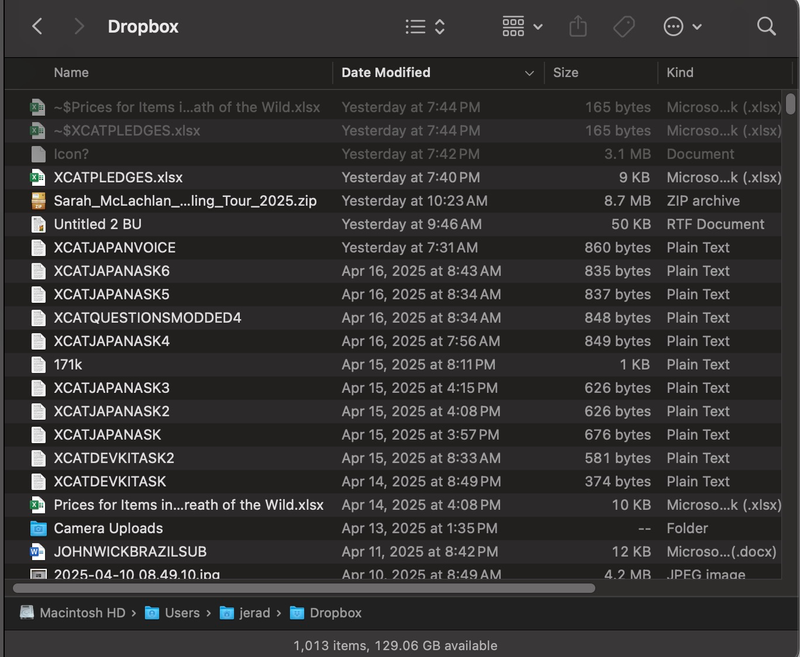
Task: Click the JOHNWICKBRAZILSUB Word document icon
Action: click(x=38, y=551)
